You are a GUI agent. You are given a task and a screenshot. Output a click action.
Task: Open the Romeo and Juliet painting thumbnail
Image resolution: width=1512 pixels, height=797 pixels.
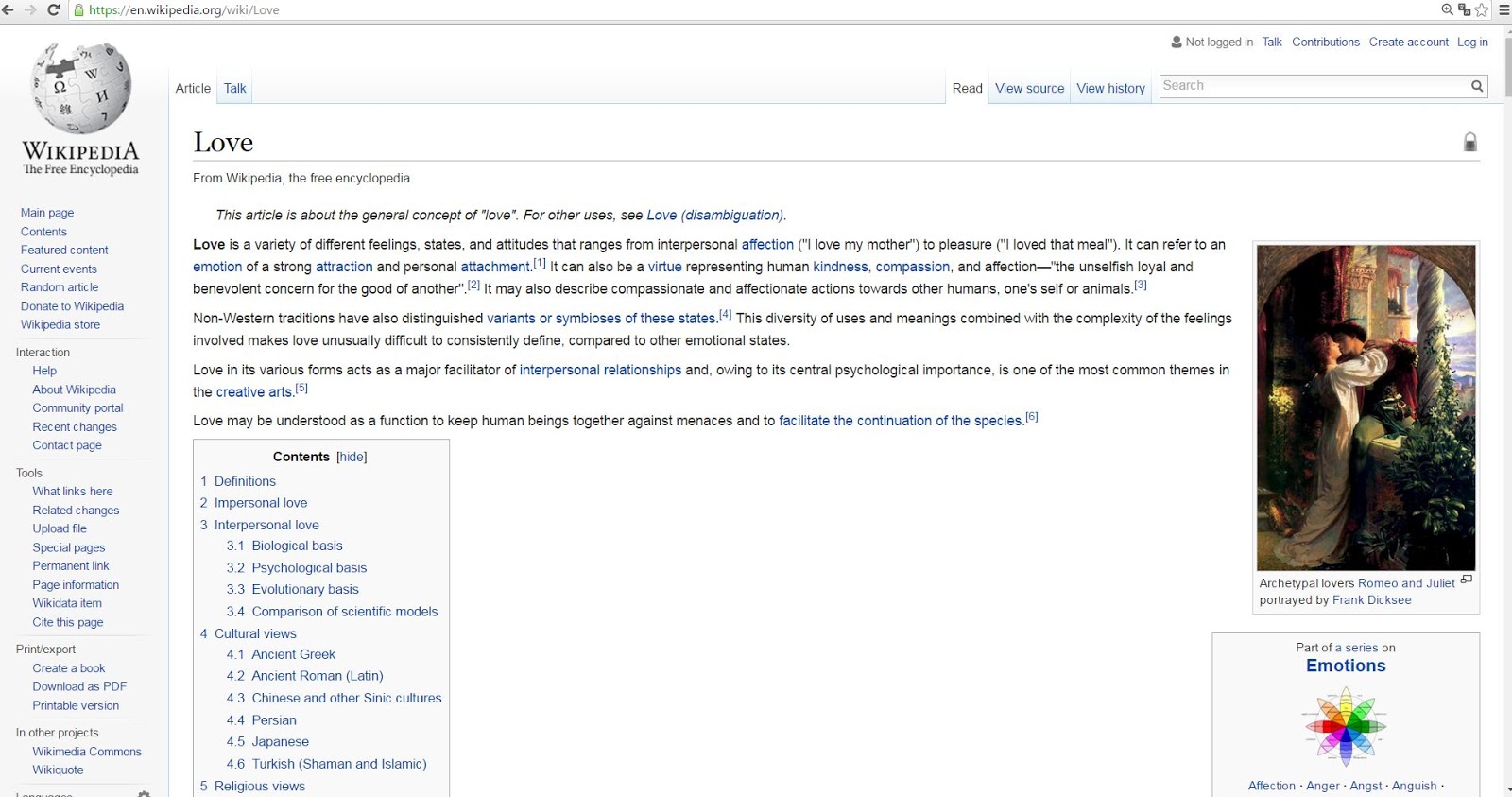pos(1366,407)
